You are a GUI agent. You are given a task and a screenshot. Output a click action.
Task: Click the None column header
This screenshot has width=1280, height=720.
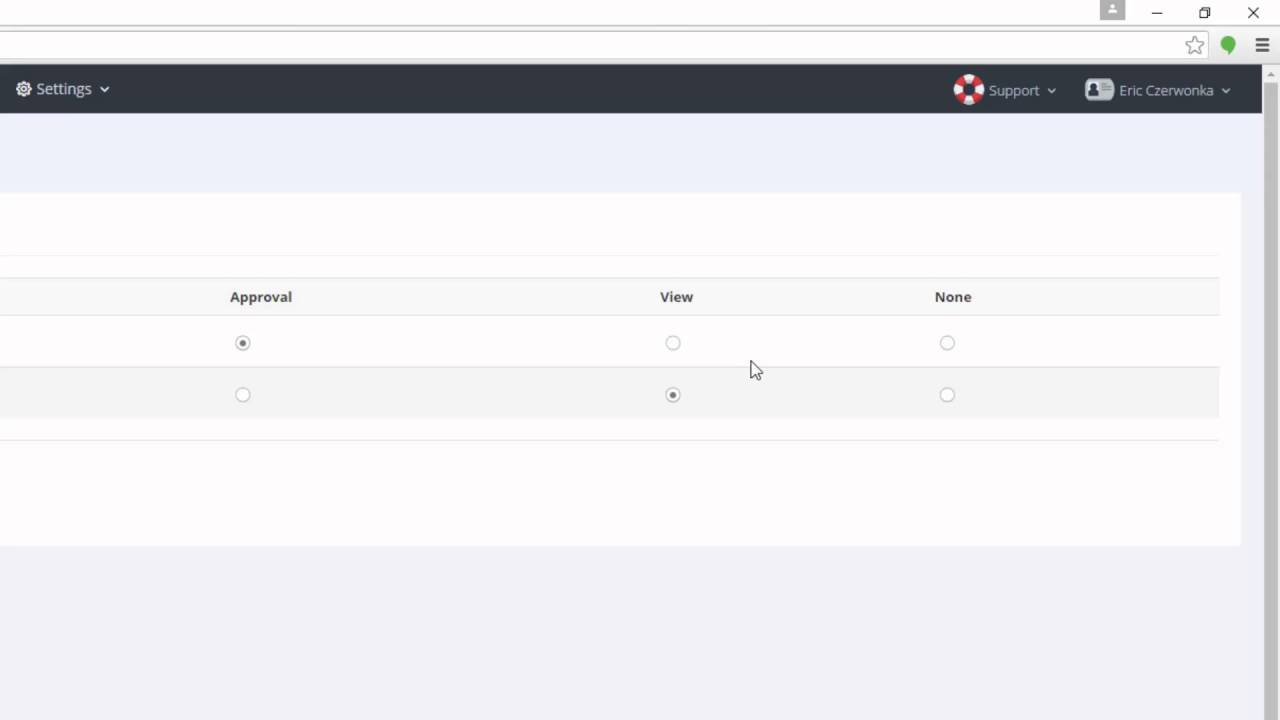coord(953,297)
